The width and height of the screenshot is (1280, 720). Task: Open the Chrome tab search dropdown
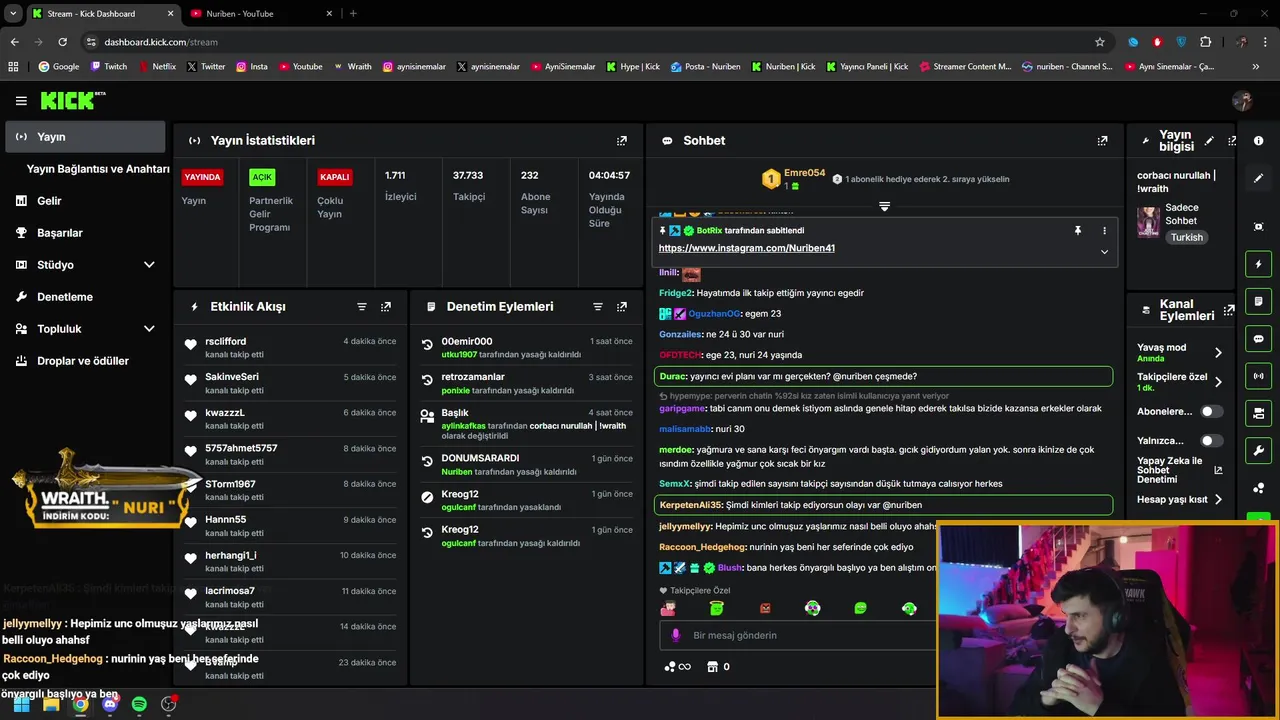12,13
